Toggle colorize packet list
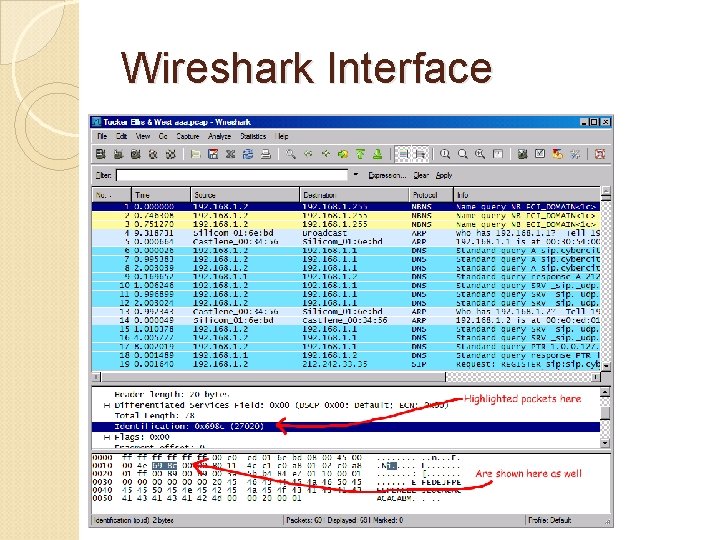 [403, 154]
